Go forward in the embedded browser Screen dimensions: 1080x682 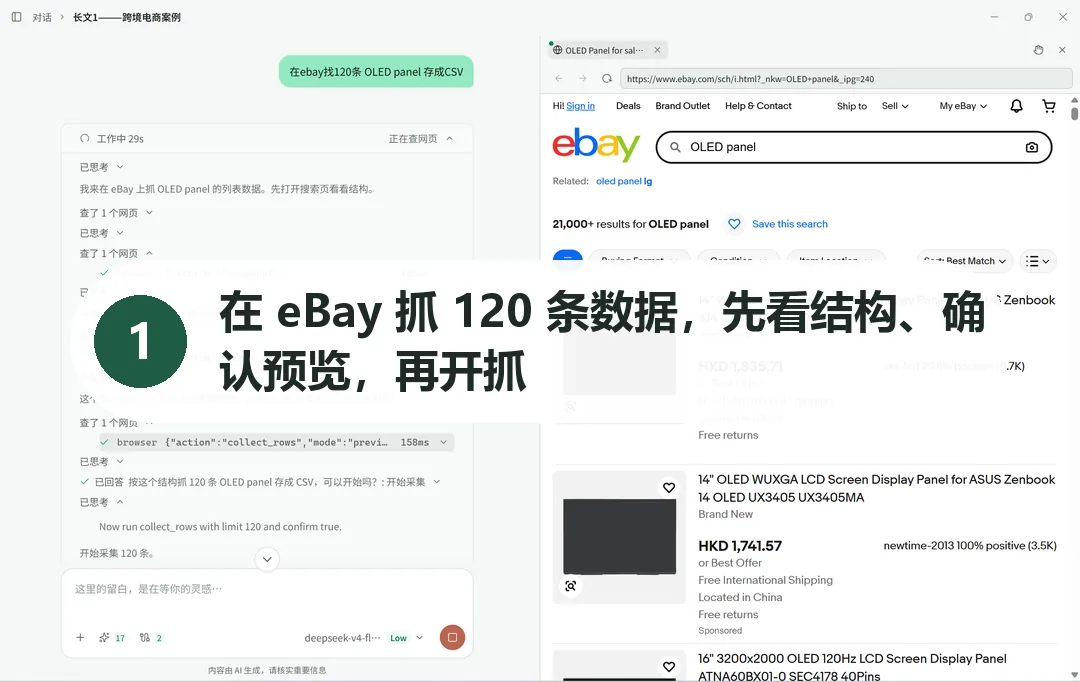[x=583, y=79]
